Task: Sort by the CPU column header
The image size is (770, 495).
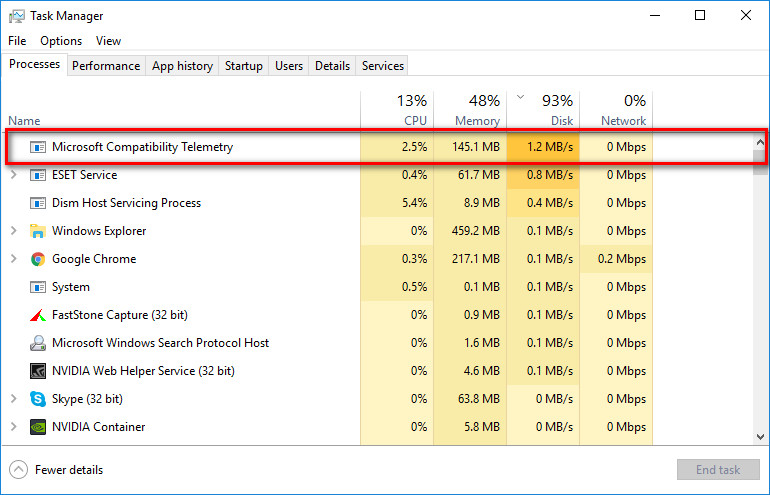Action: click(397, 110)
